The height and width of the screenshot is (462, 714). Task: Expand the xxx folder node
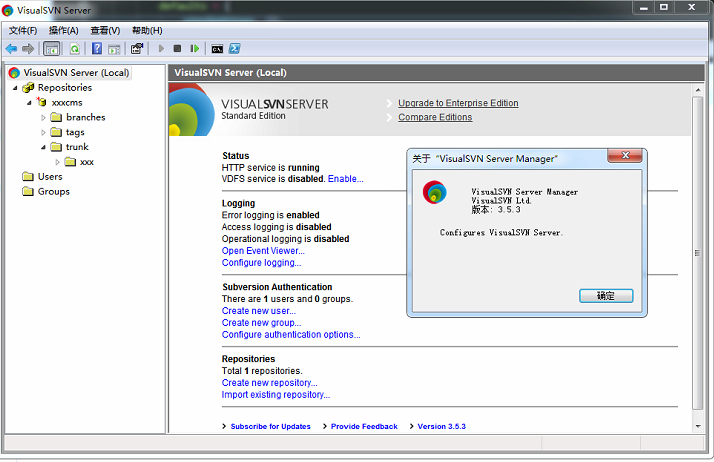[57, 162]
